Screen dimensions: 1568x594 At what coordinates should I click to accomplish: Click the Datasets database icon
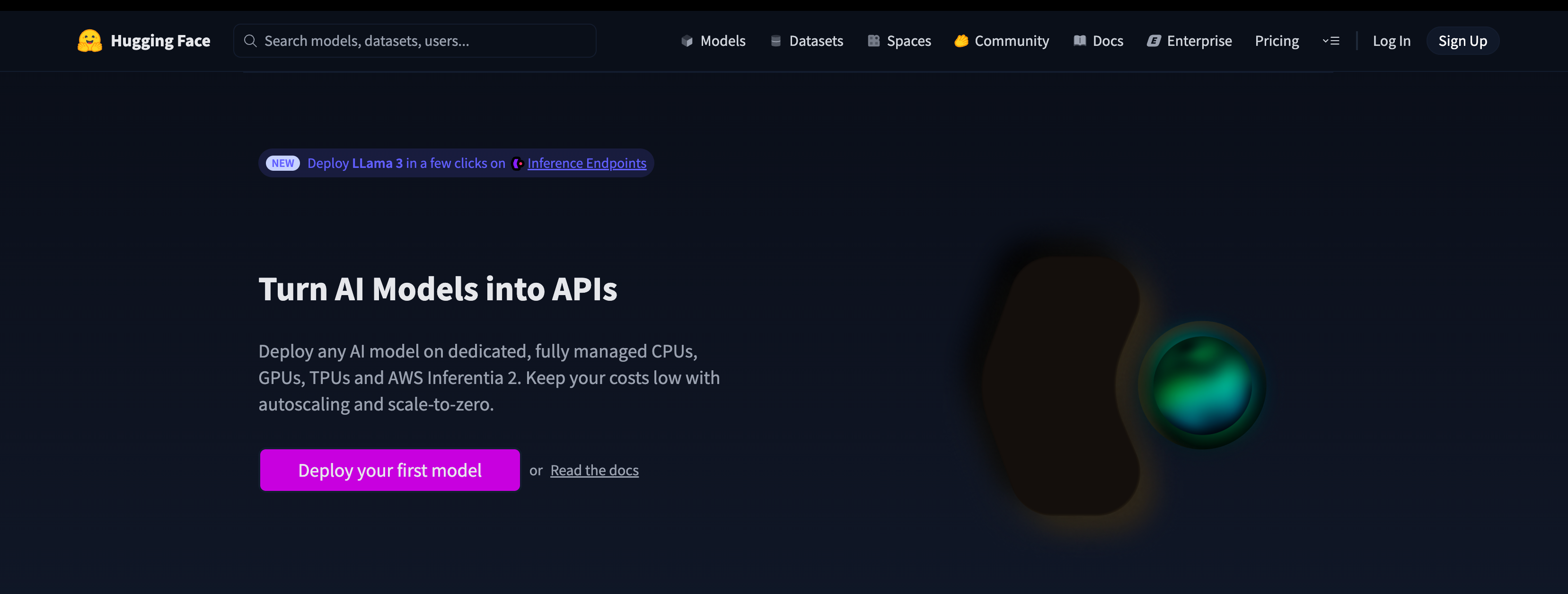click(775, 41)
